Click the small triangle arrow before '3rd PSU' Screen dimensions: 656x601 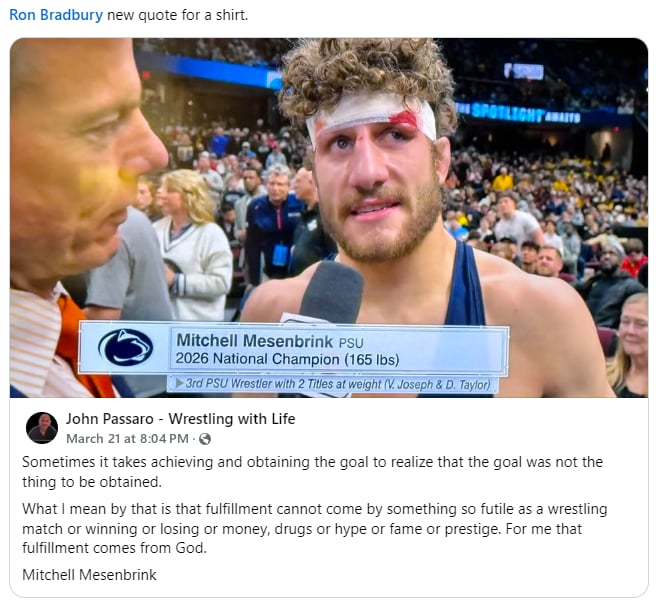coord(179,384)
